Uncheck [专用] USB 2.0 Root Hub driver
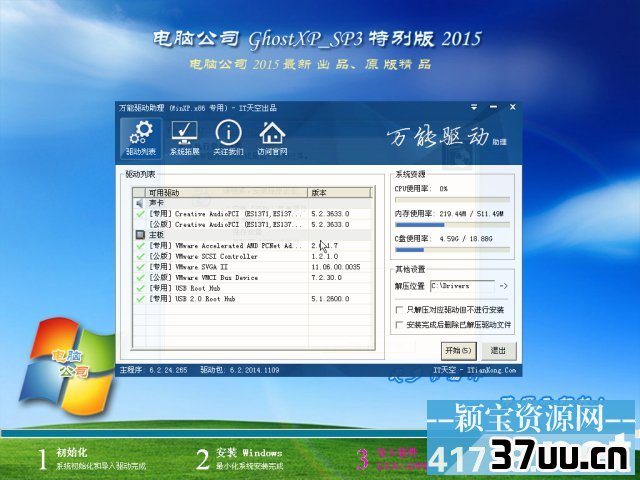Viewport: 640px width, 480px height. click(x=140, y=299)
